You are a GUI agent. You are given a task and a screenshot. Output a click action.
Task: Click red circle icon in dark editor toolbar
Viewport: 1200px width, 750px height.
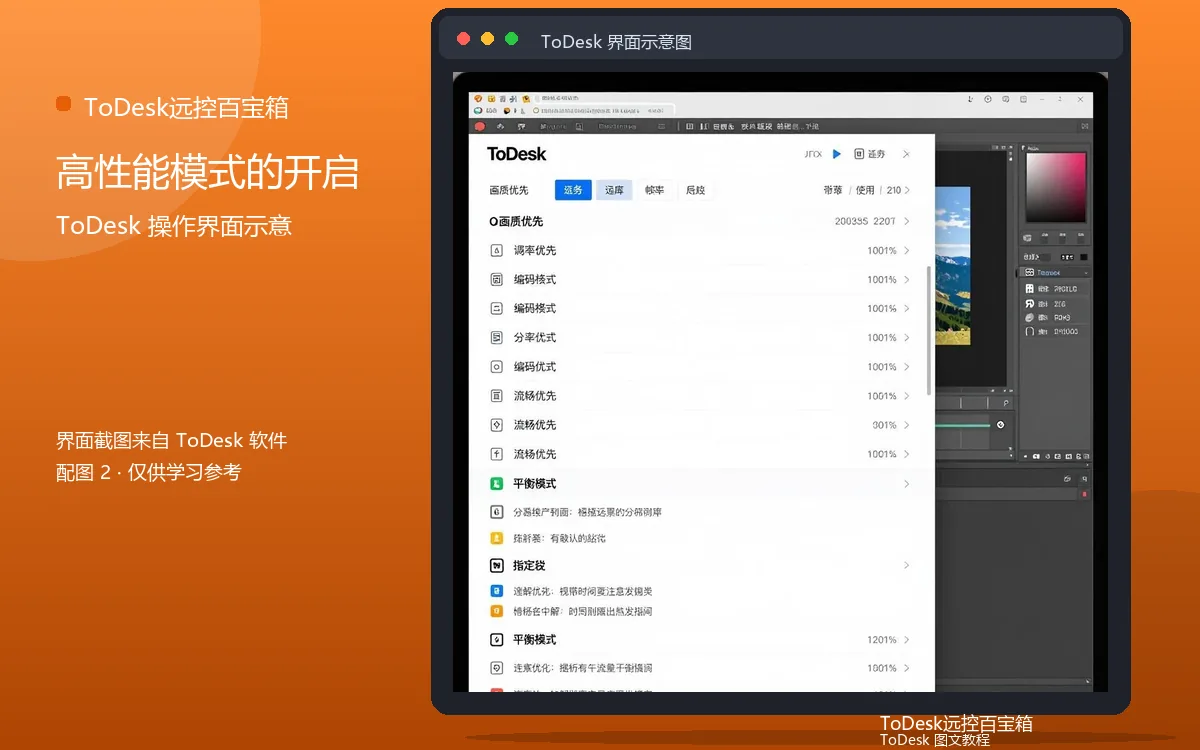tap(480, 127)
